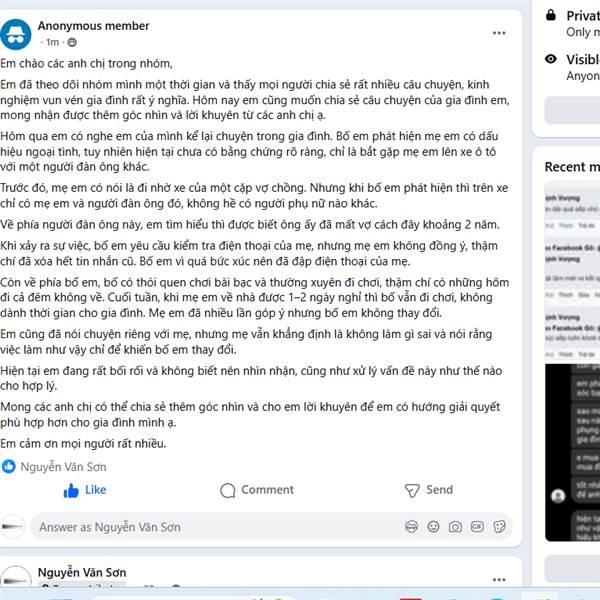The width and height of the screenshot is (600, 600).
Task: Send the post via Send button
Action: point(429,490)
